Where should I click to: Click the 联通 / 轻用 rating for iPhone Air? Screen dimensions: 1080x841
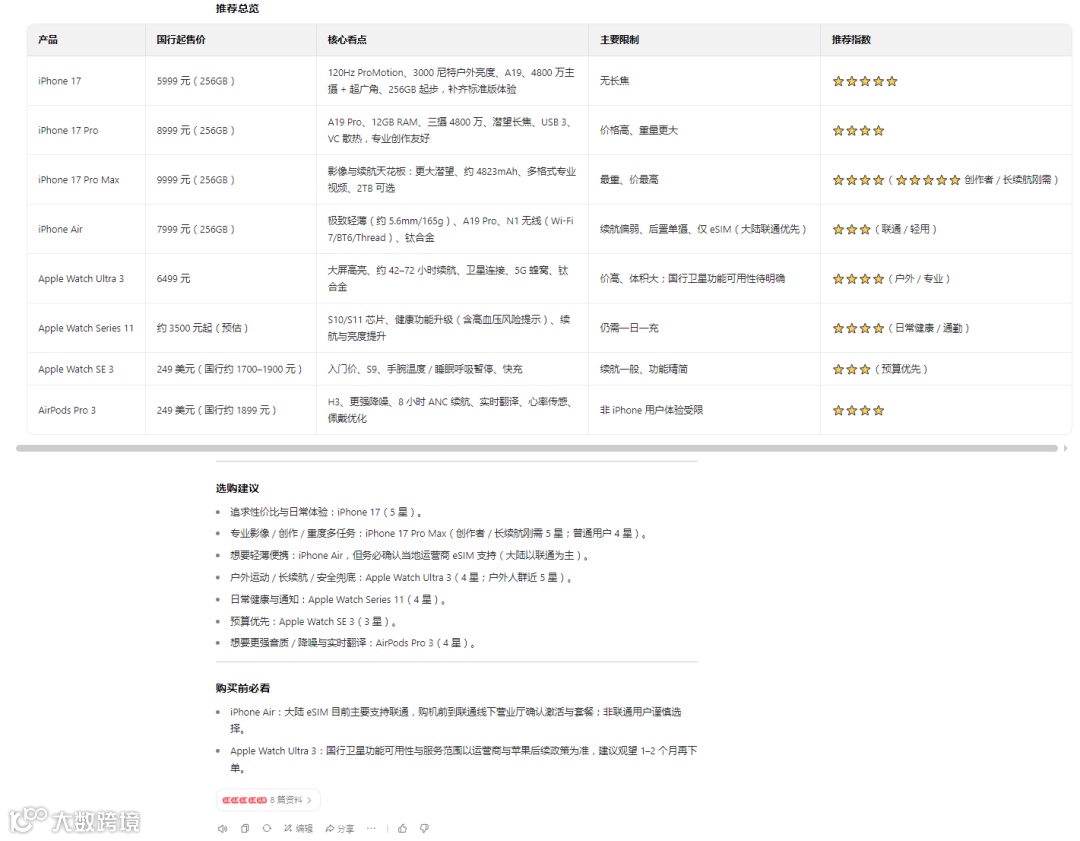[884, 229]
